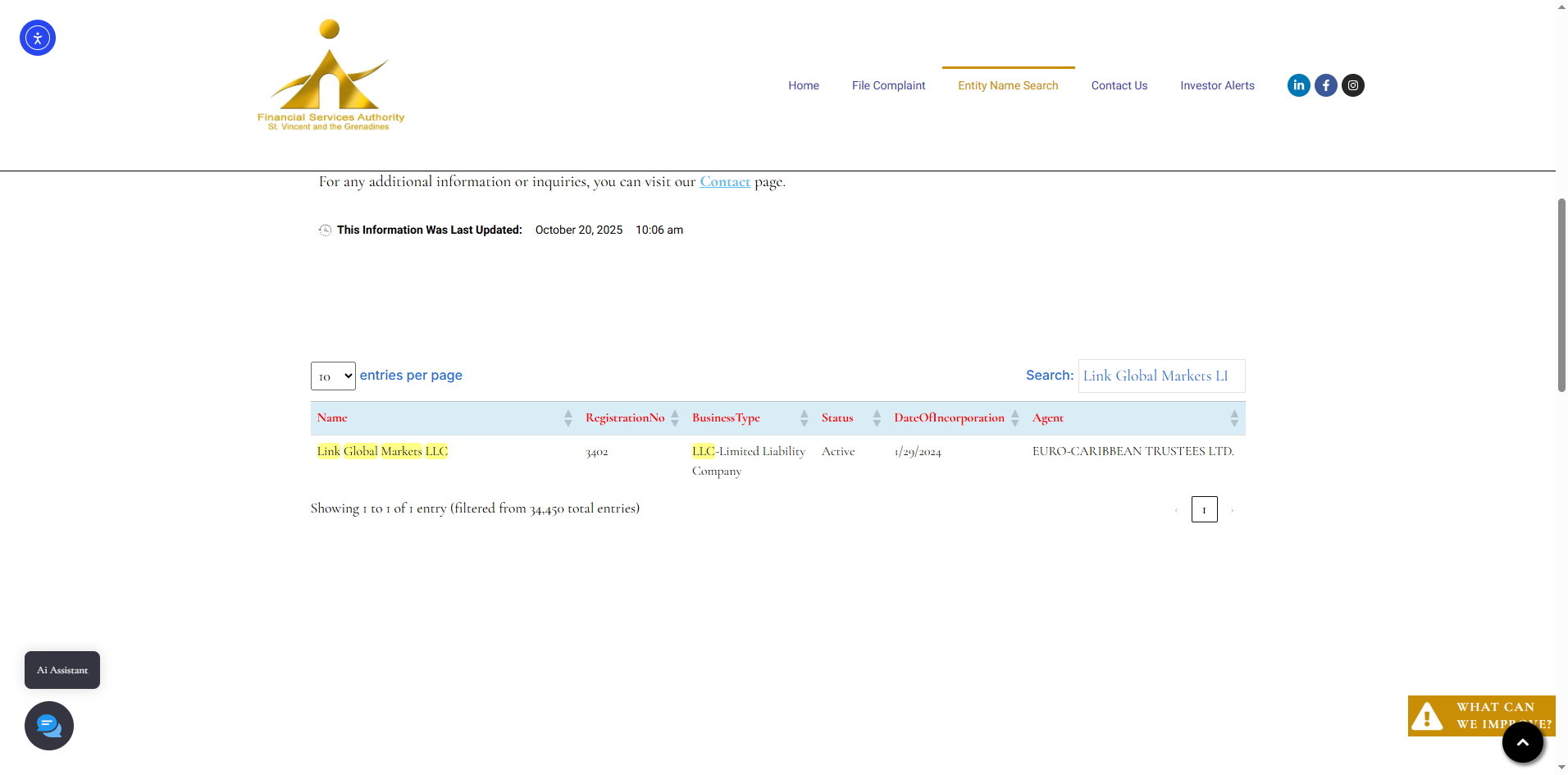Open the accessibility options icon
The height and width of the screenshot is (775, 1568).
point(38,38)
